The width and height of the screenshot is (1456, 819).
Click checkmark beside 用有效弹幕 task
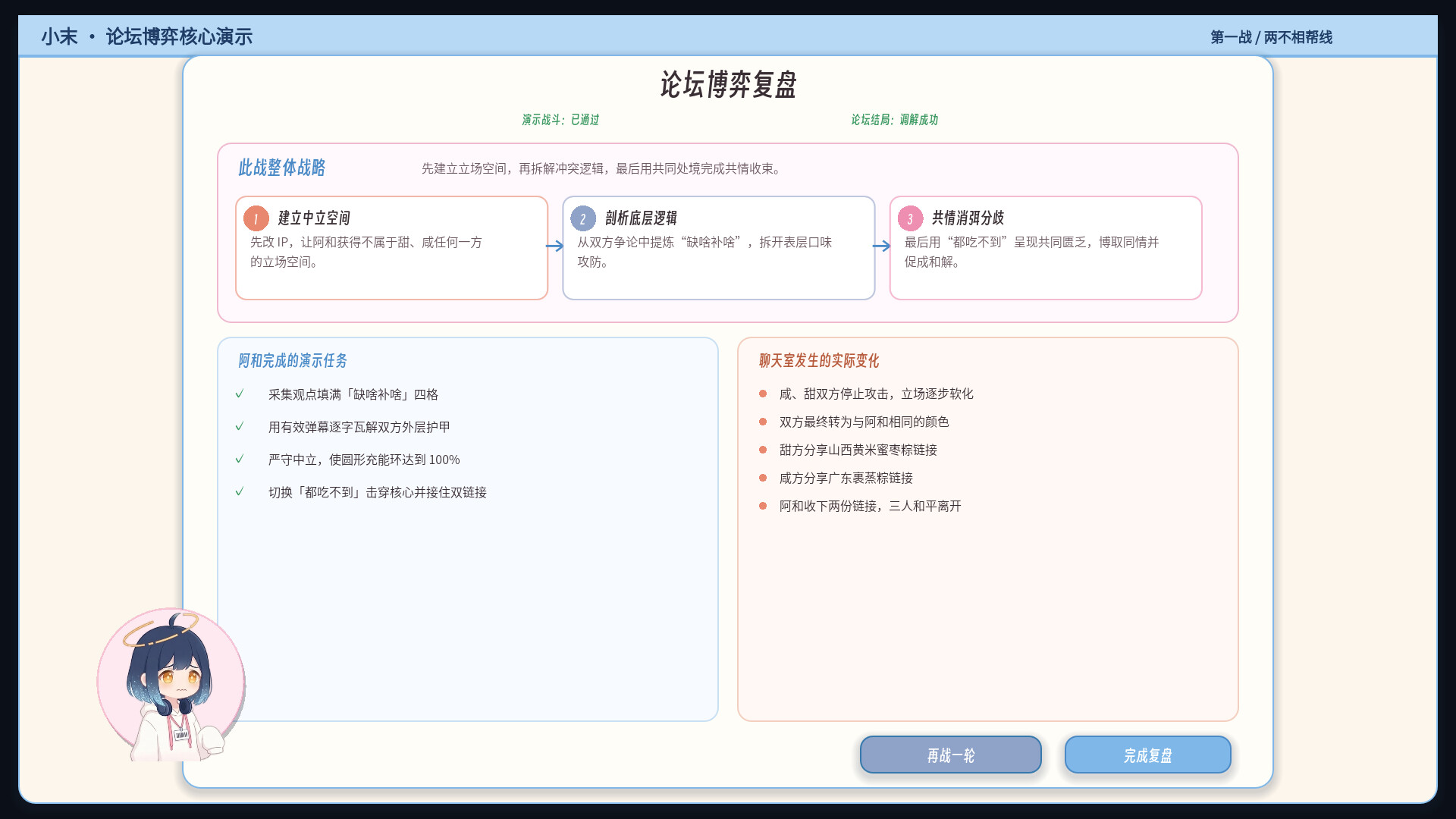pyautogui.click(x=240, y=426)
